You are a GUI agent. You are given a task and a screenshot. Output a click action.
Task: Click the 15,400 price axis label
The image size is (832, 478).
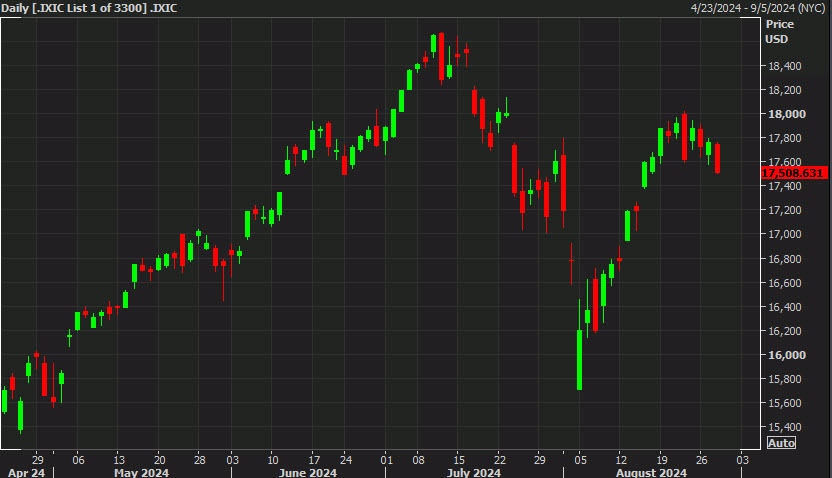click(x=785, y=427)
